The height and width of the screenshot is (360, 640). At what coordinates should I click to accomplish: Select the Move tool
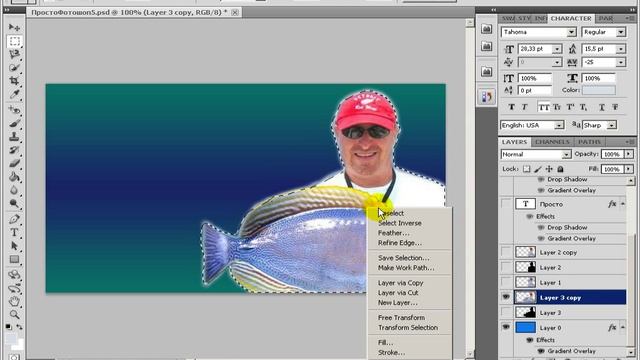[14, 27]
